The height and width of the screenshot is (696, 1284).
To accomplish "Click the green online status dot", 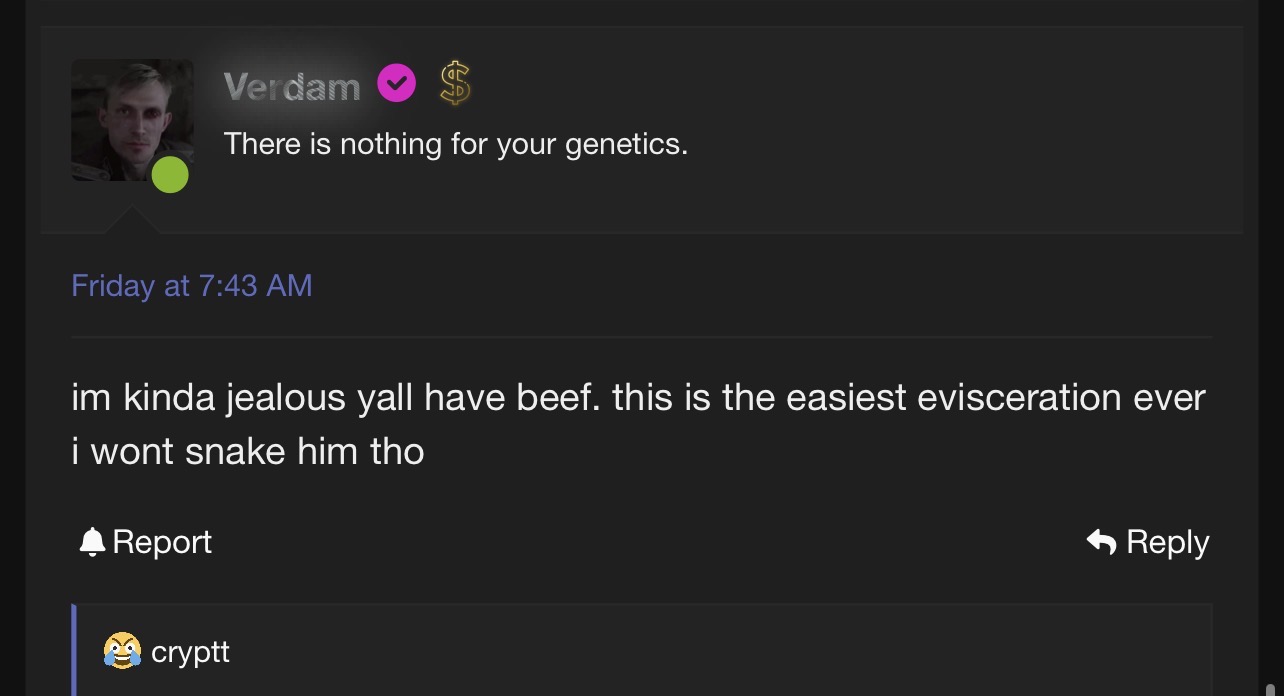I will [x=170, y=174].
